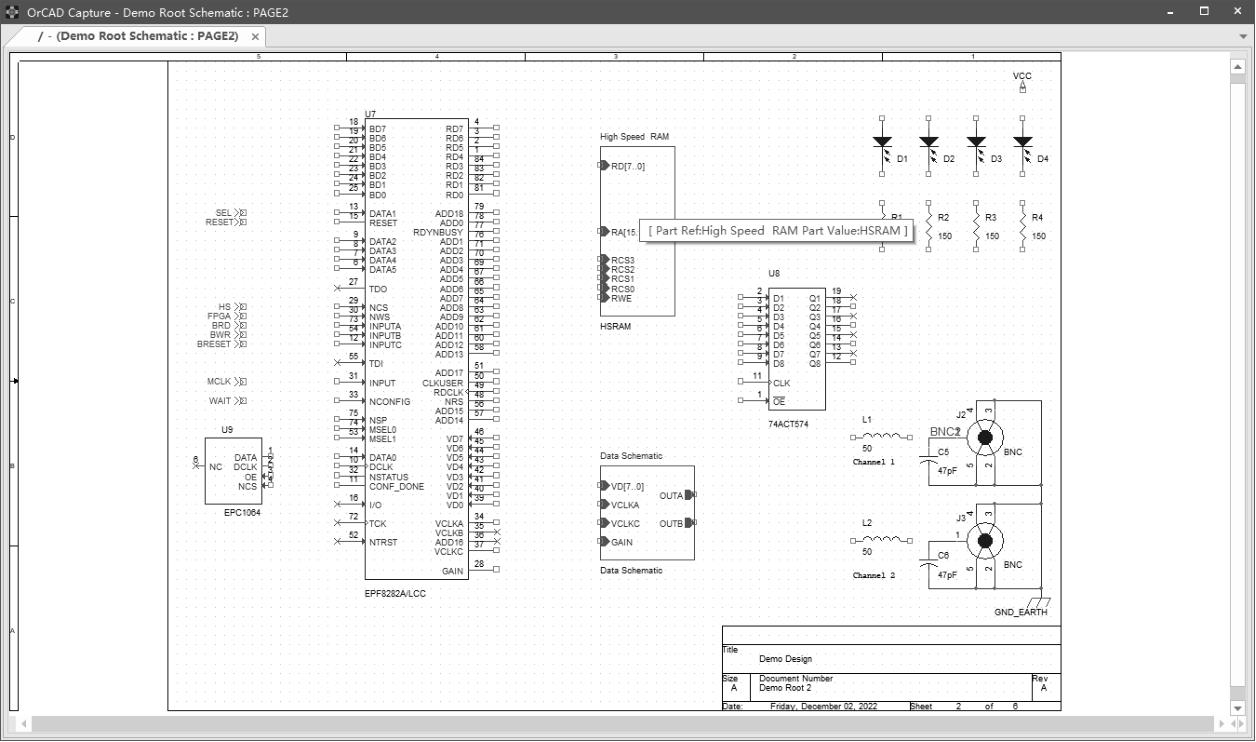Screen dimensions: 1256x742
Task: Select the "BNC2" text near J2
Action: 945,432
